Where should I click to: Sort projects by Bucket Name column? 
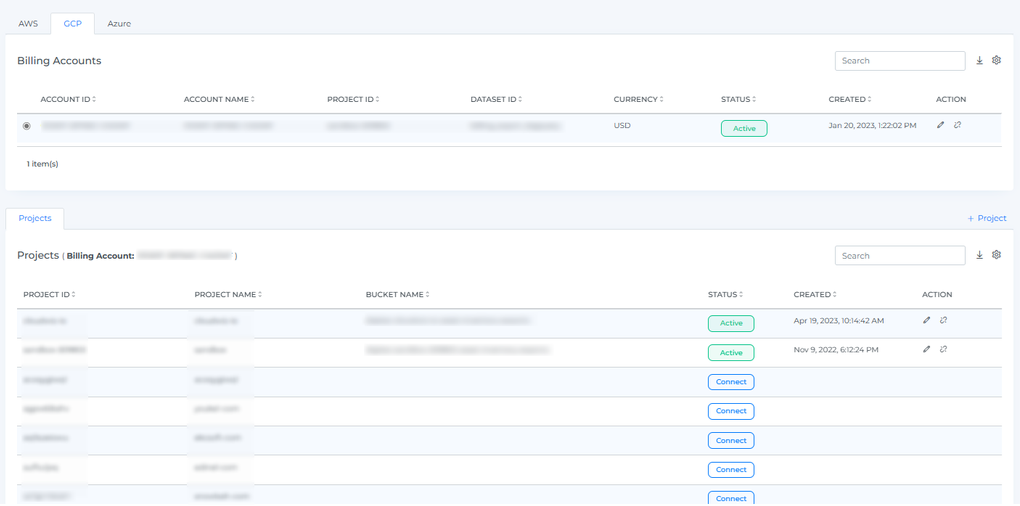397,295
